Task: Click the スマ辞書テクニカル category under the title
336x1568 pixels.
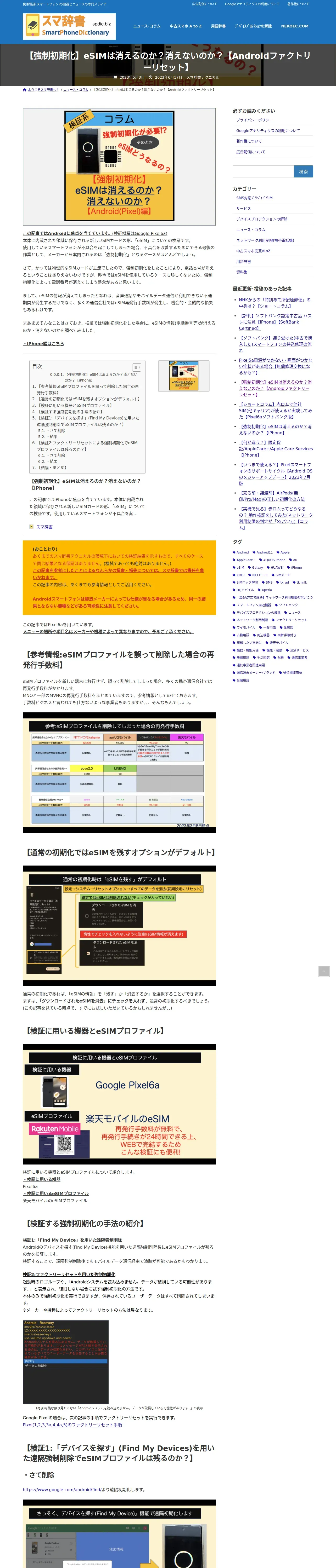Action: click(x=203, y=77)
